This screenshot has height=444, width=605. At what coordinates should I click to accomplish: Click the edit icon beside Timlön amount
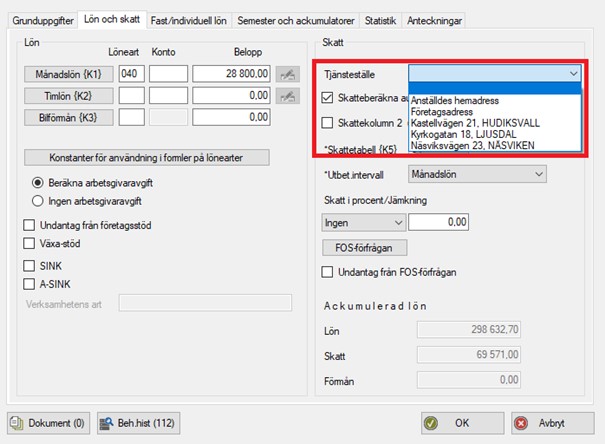coord(289,95)
